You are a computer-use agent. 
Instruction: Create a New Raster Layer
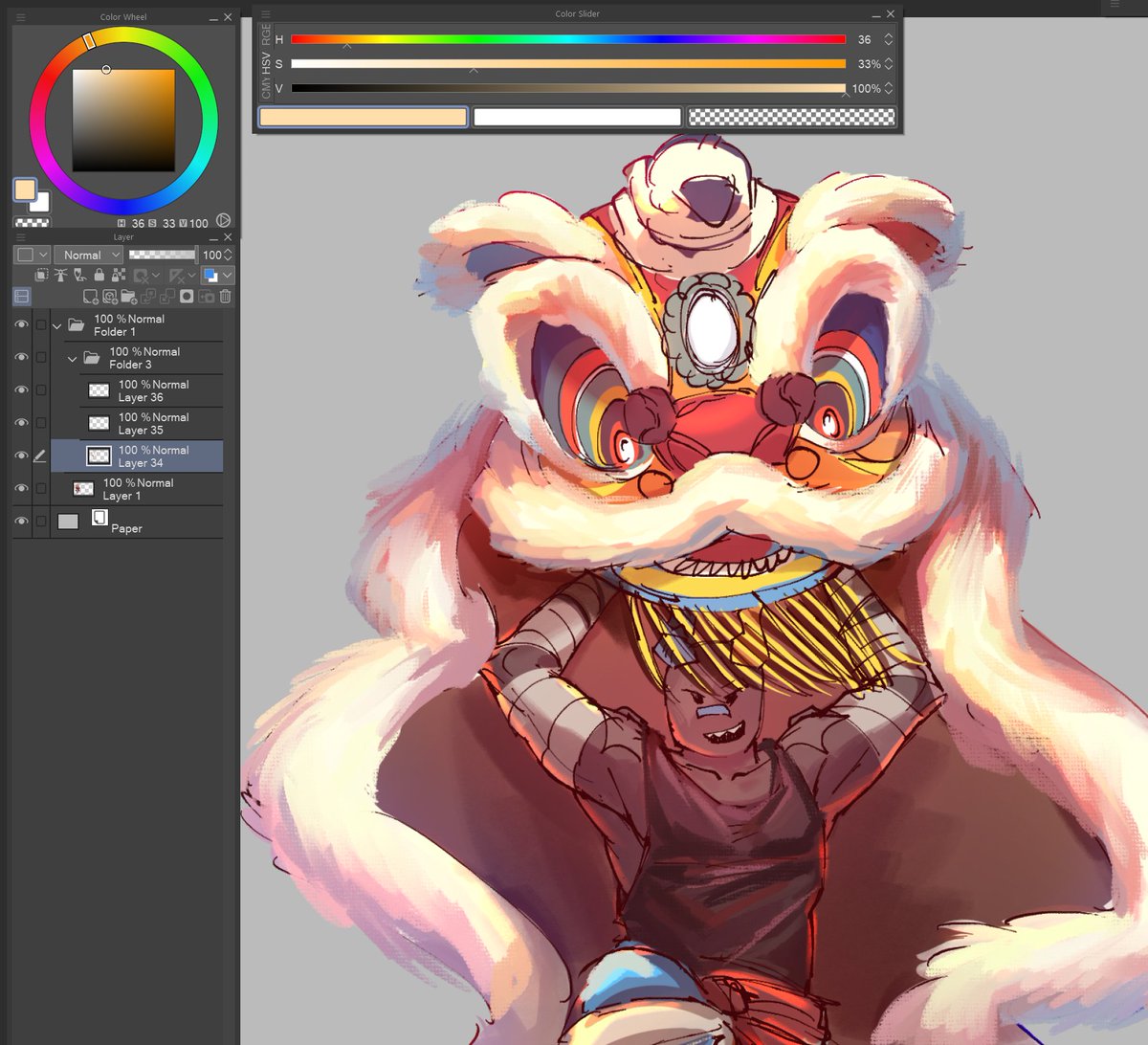click(x=91, y=297)
